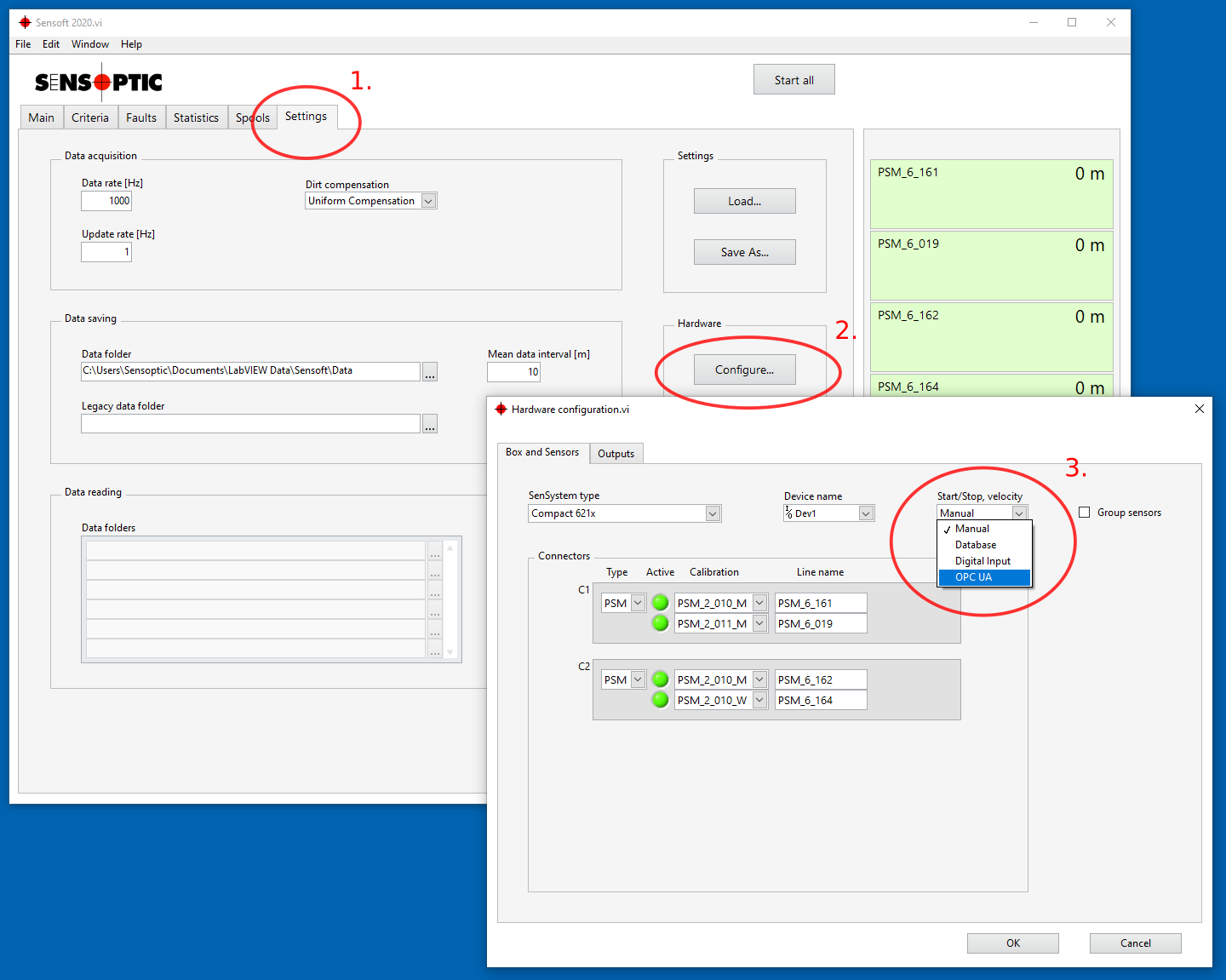Select the Settings tab
The image size is (1226, 980).
coord(306,117)
